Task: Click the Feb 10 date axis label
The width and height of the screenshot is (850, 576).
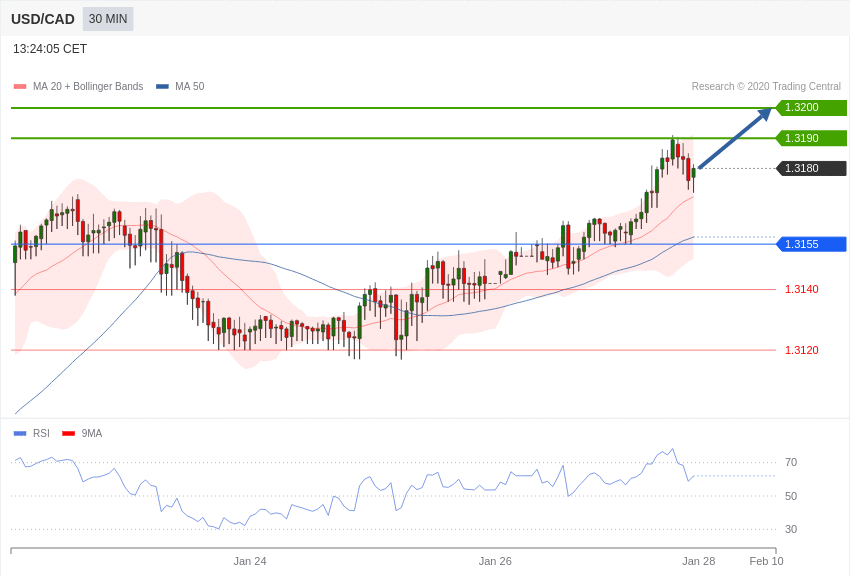Action: tap(767, 561)
